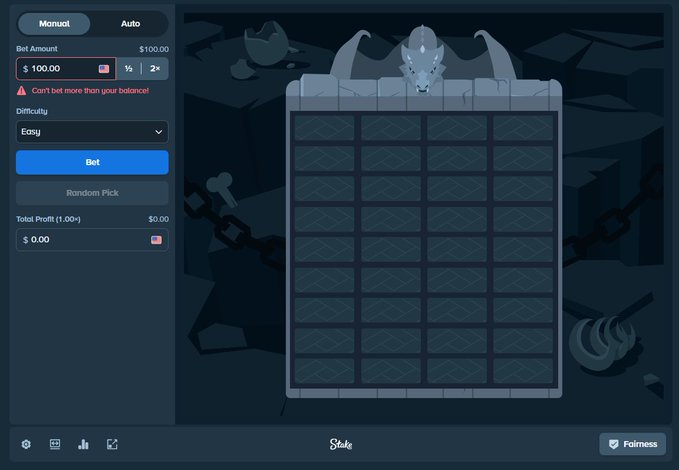Click the Bet Amount input field
Image resolution: width=679 pixels, height=470 pixels.
pyautogui.click(x=66, y=69)
